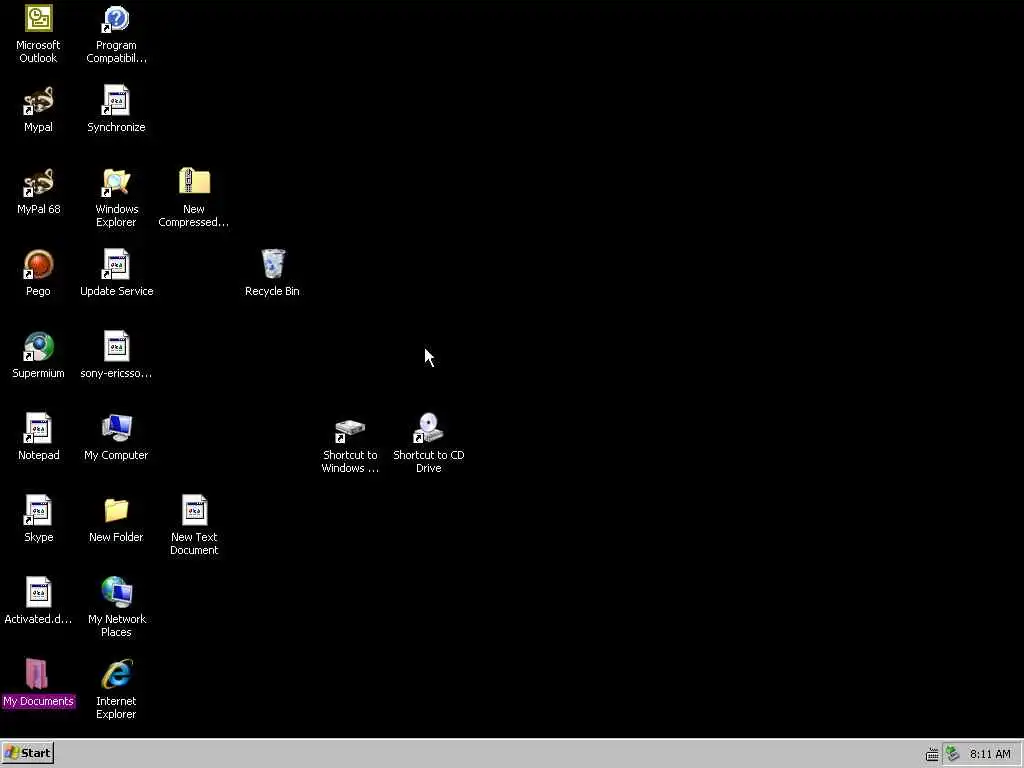Open the Start menu
Image resolution: width=1024 pixels, height=768 pixels.
pyautogui.click(x=27, y=753)
